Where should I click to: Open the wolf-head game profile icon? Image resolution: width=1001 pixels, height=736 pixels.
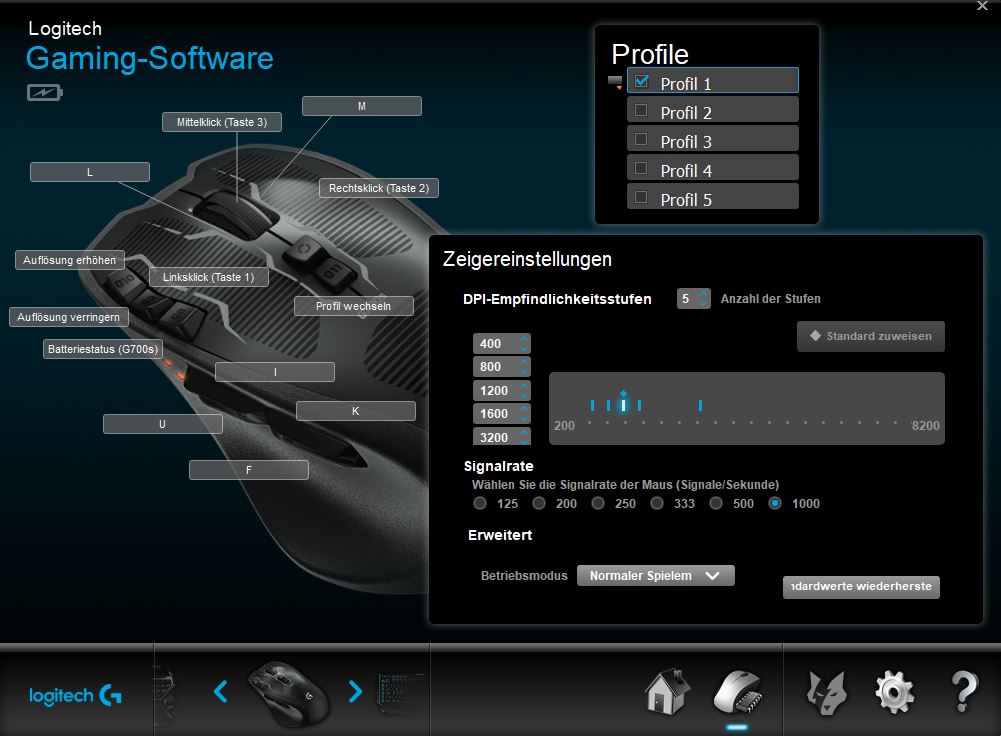tap(826, 692)
